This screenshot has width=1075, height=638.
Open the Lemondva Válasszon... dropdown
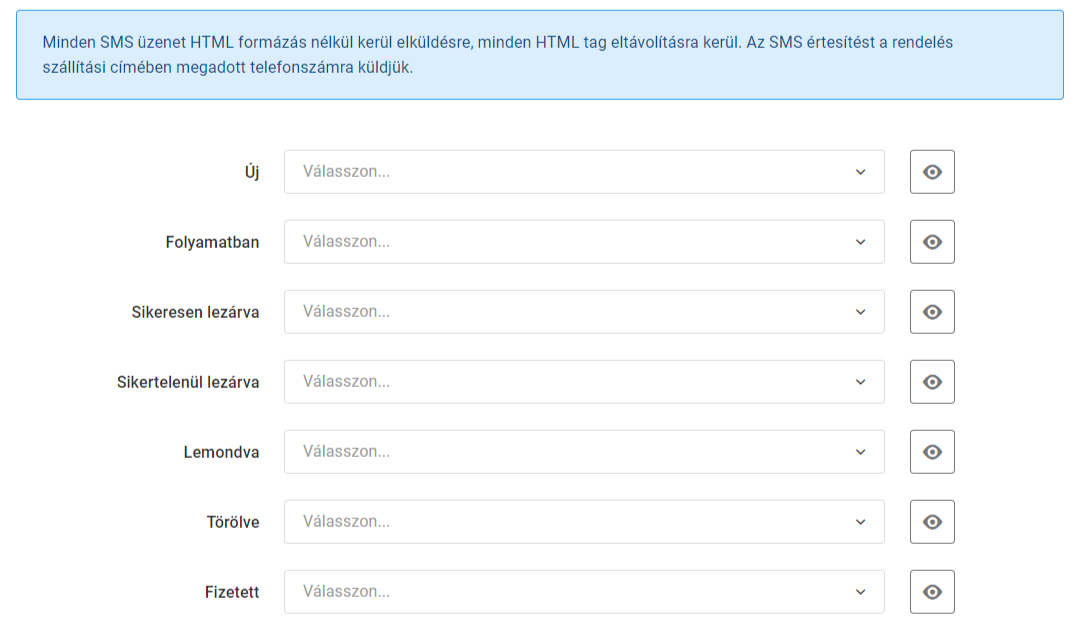point(584,452)
